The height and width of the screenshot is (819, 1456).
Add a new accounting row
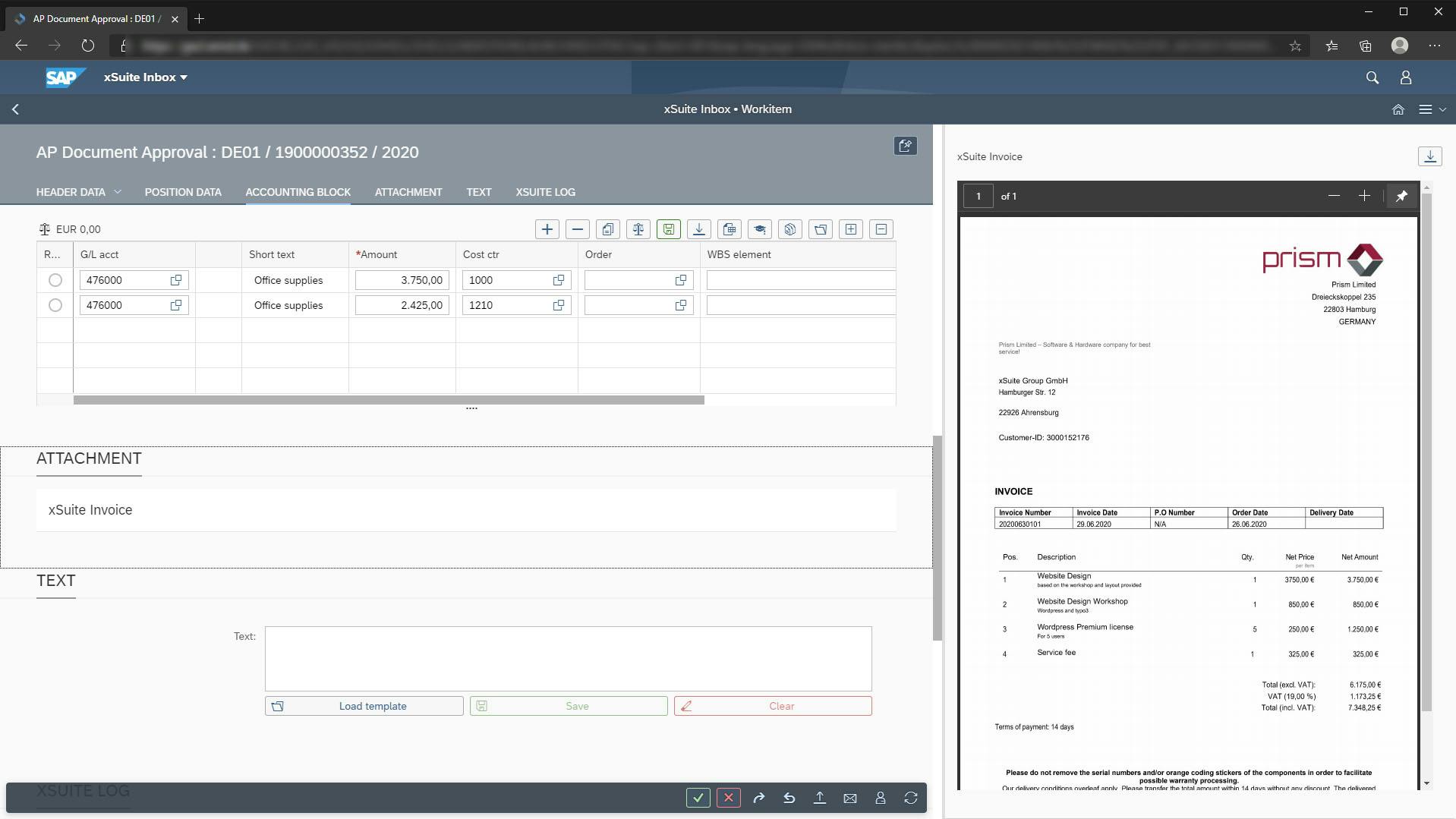point(547,228)
